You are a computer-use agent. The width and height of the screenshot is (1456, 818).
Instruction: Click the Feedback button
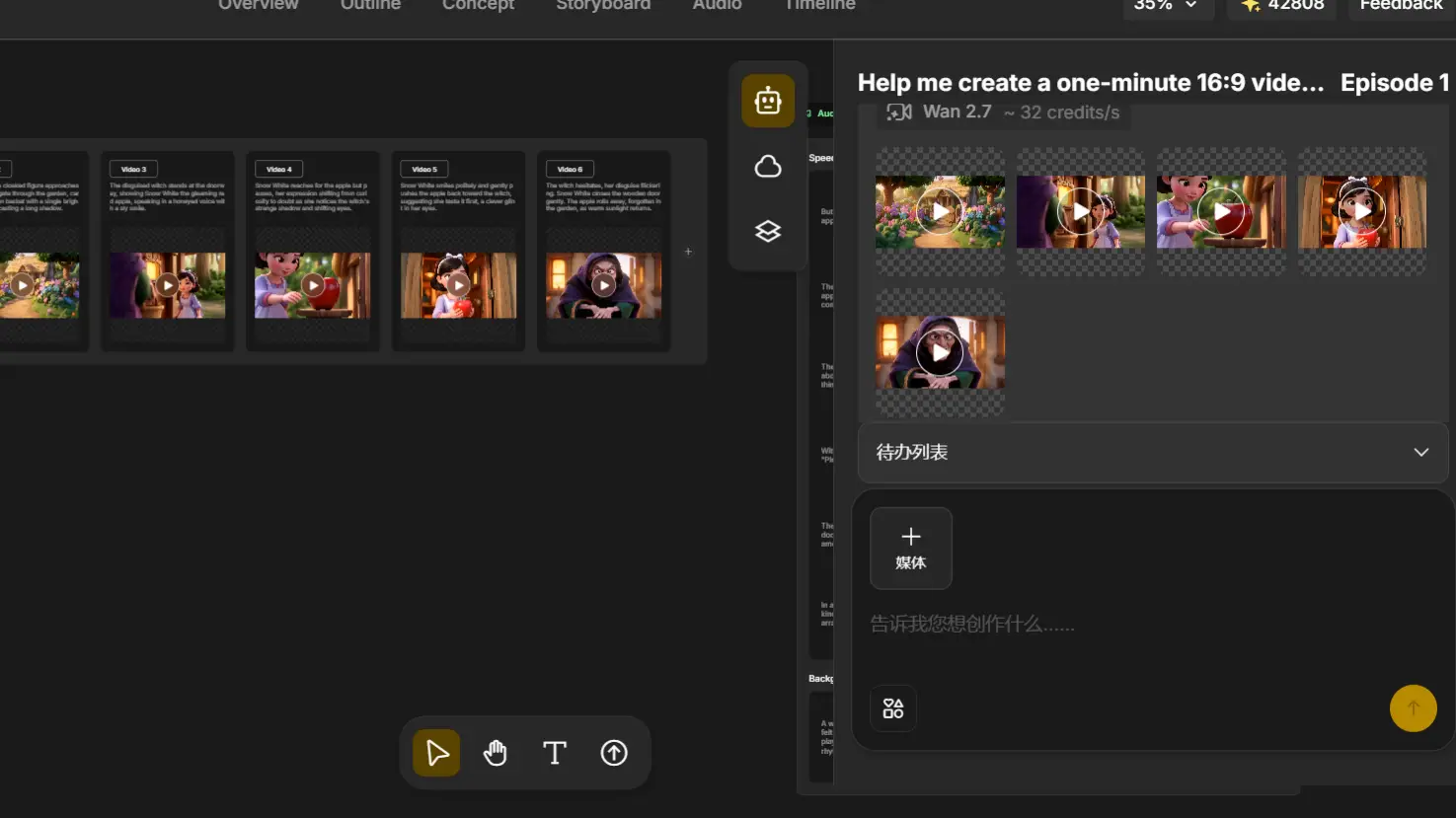point(1401,5)
